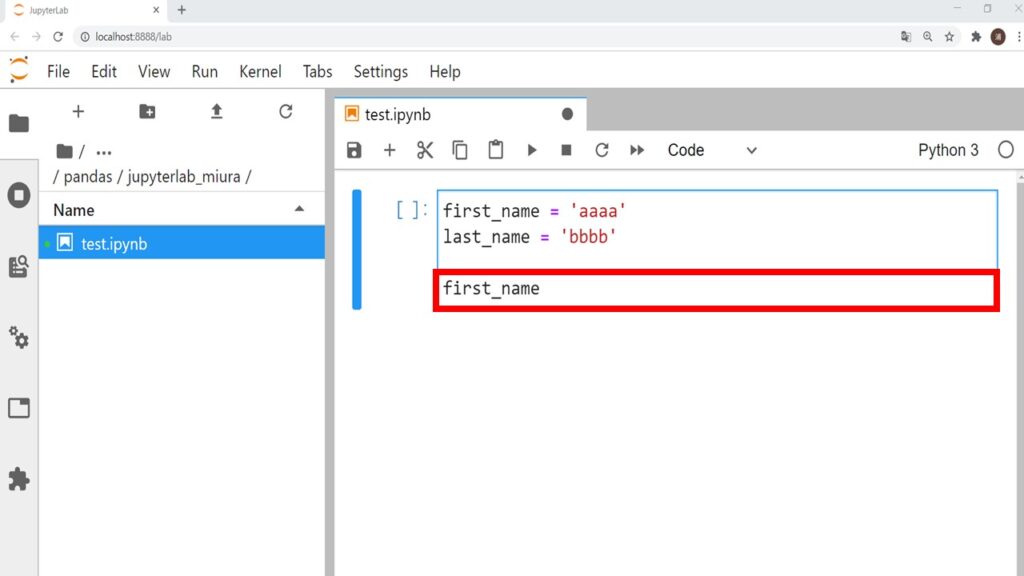
Task: Cut the selected cell with scissors icon
Action: [424, 149]
